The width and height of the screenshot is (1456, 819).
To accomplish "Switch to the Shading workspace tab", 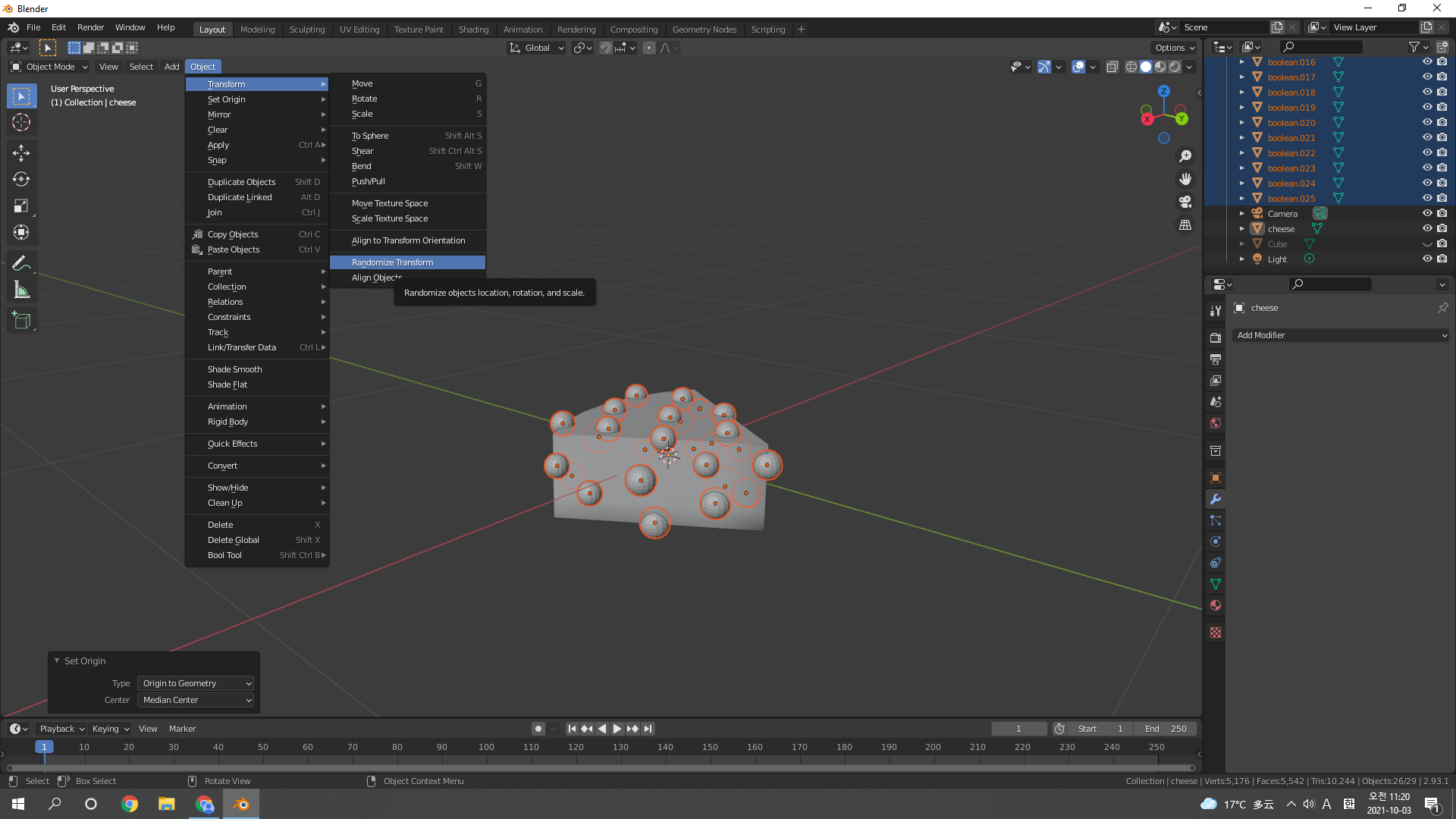I will point(473,30).
